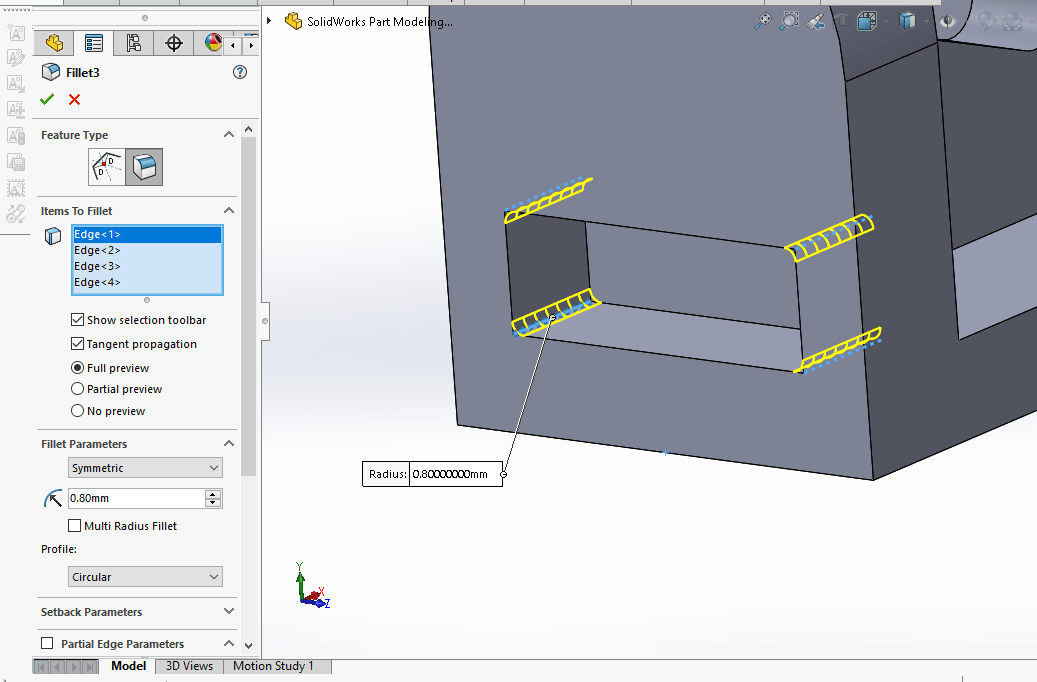1037x682 pixels.
Task: Open the Circular profile dropdown
Action: [146, 577]
